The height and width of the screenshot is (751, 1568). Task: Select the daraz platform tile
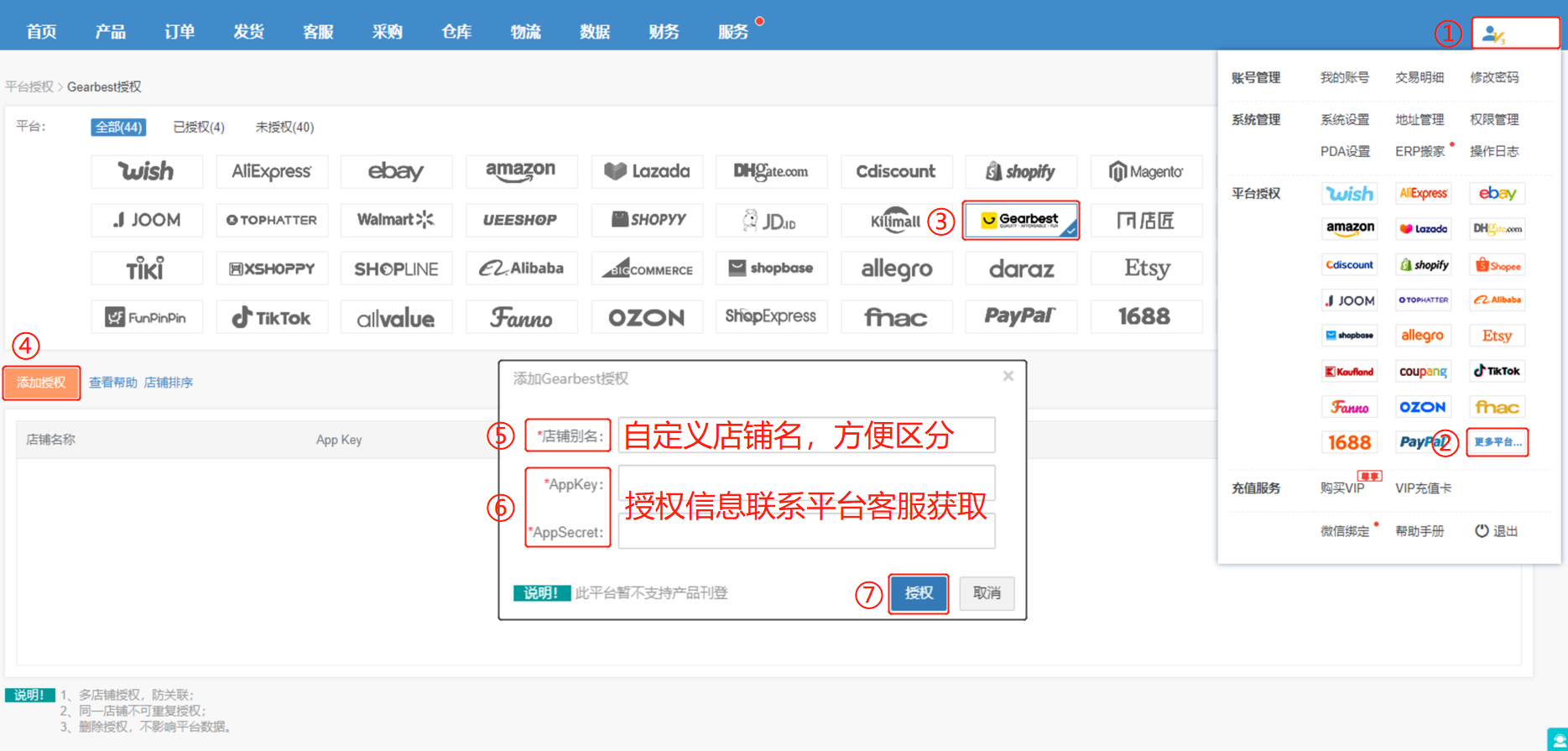(1021, 269)
